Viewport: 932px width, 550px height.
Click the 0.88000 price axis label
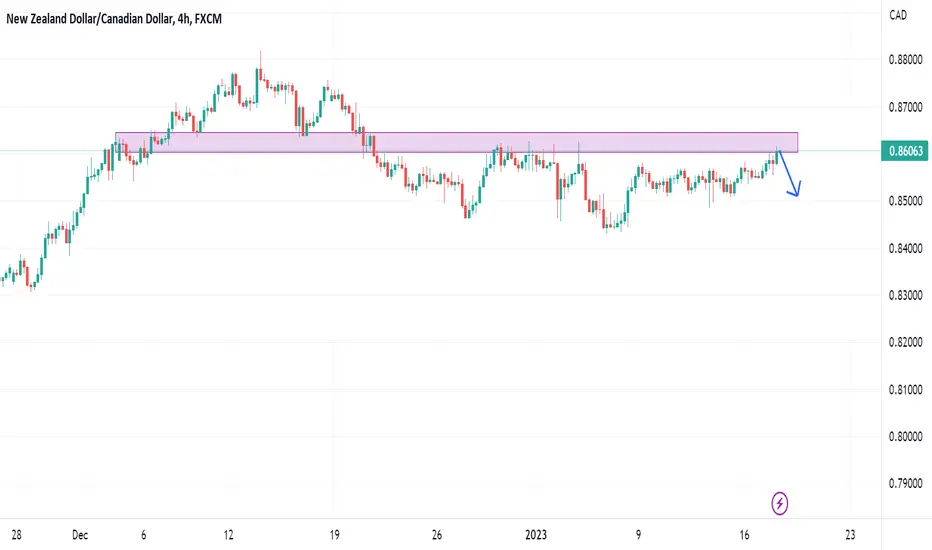(x=905, y=59)
